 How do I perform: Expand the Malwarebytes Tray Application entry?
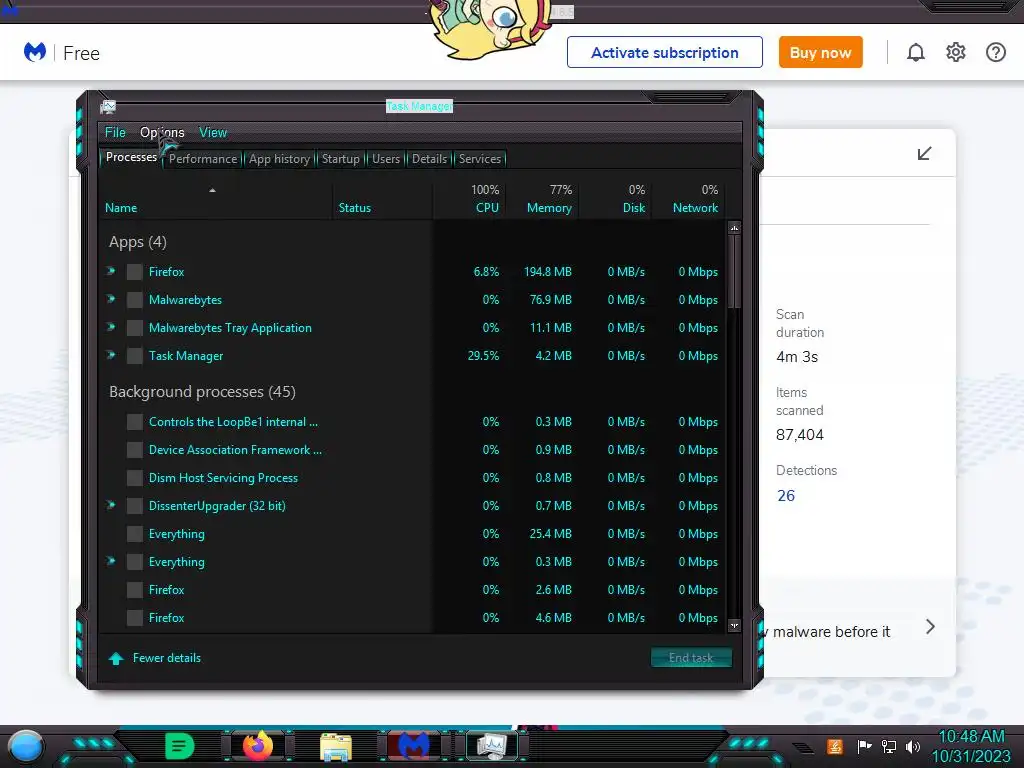112,327
